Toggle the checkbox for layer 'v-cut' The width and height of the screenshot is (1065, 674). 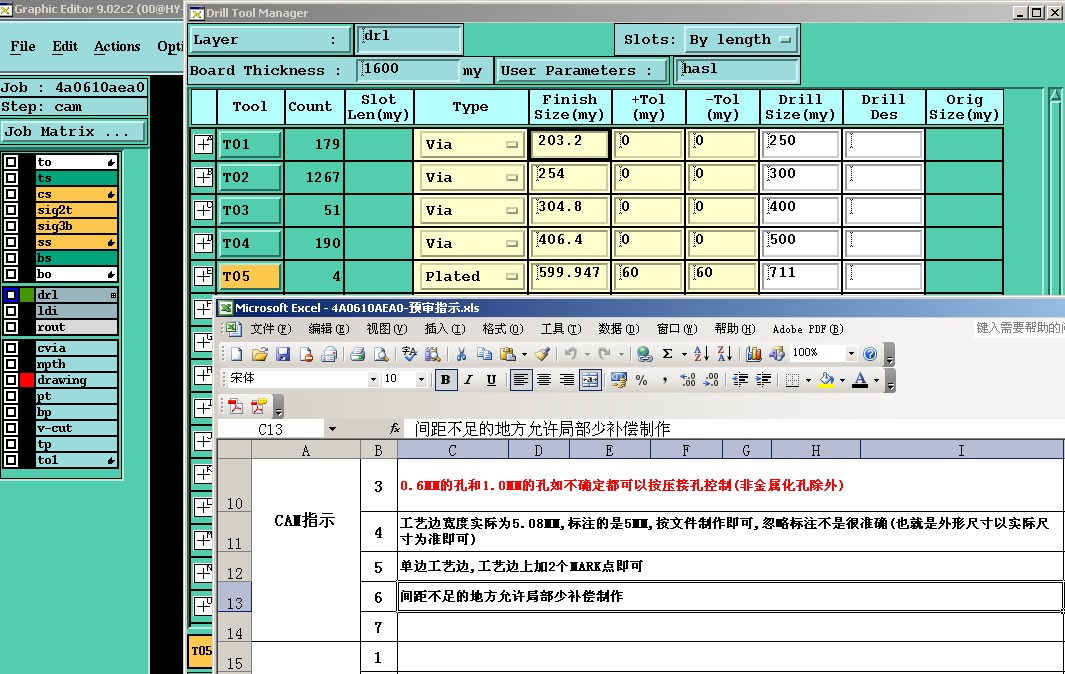pyautogui.click(x=11, y=428)
